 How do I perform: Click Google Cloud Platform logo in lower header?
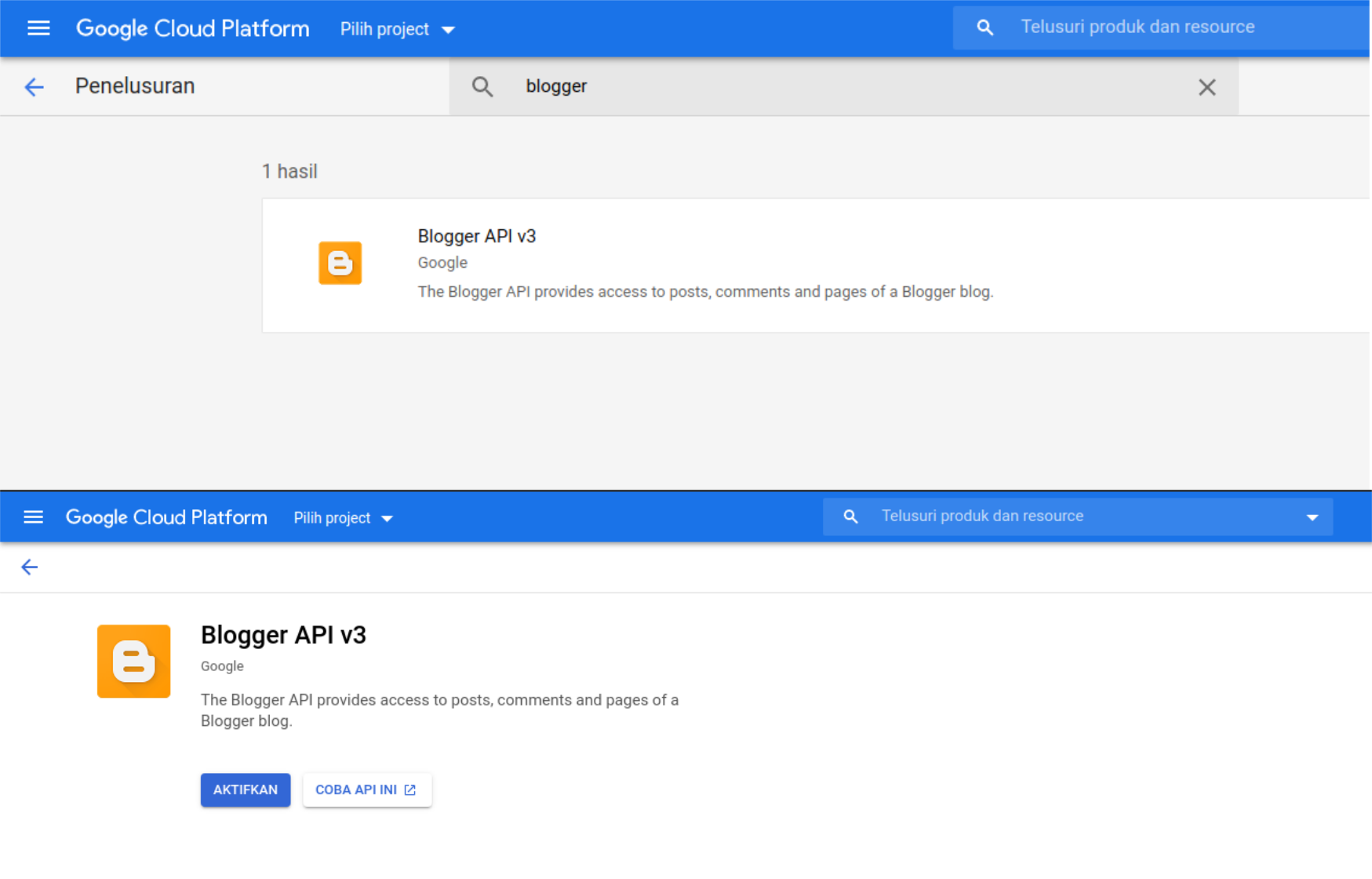point(166,517)
